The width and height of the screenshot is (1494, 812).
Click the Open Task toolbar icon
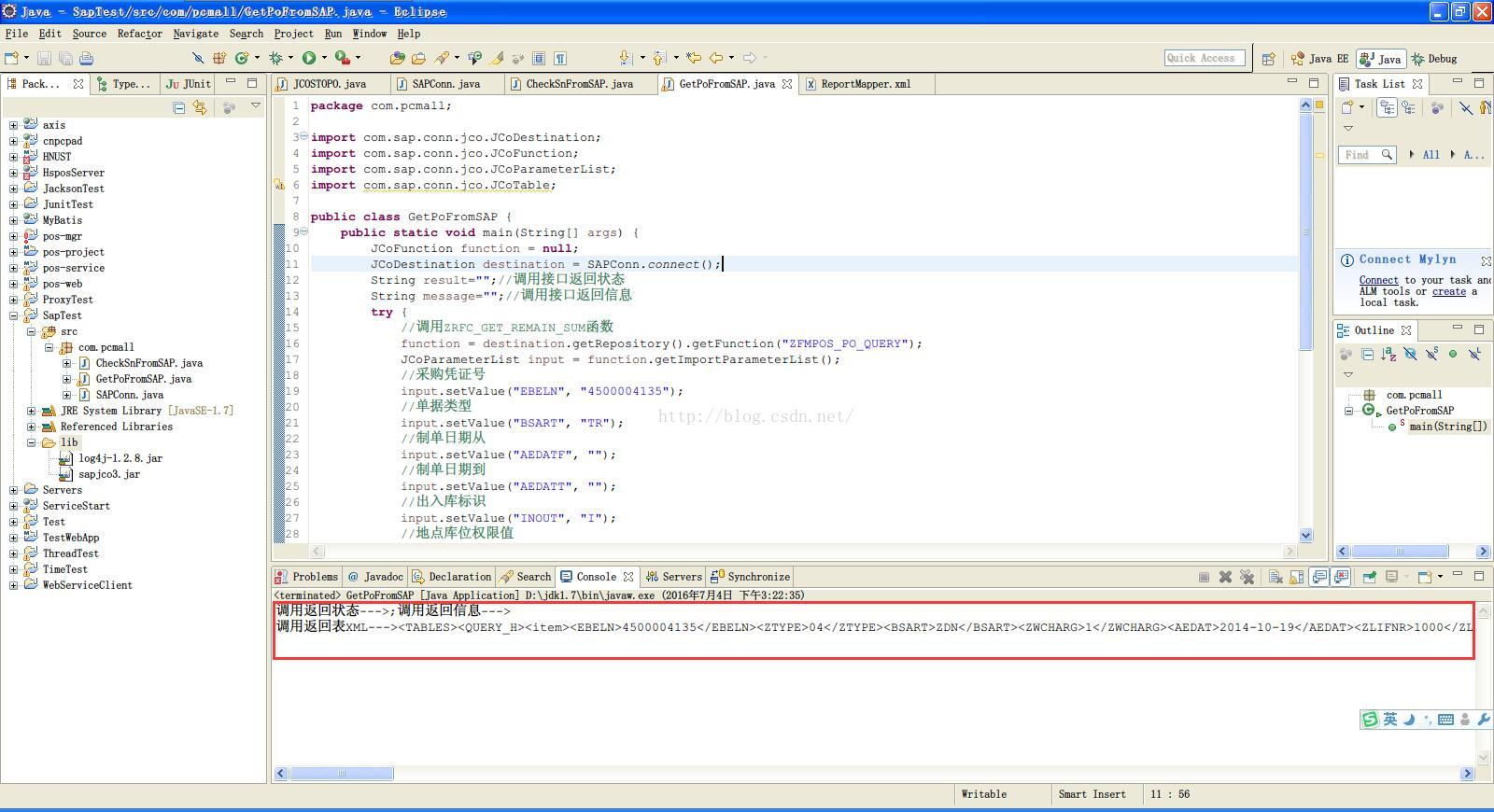click(x=419, y=58)
